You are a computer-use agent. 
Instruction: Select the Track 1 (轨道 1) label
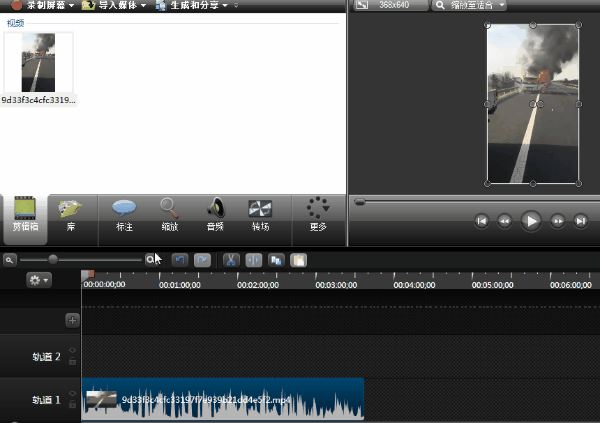[46, 400]
